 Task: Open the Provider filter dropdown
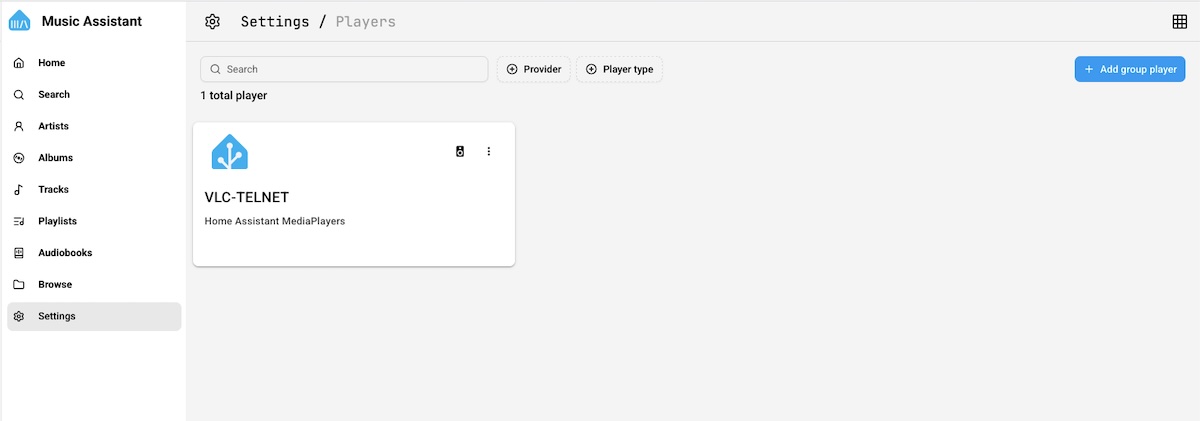pyautogui.click(x=534, y=69)
